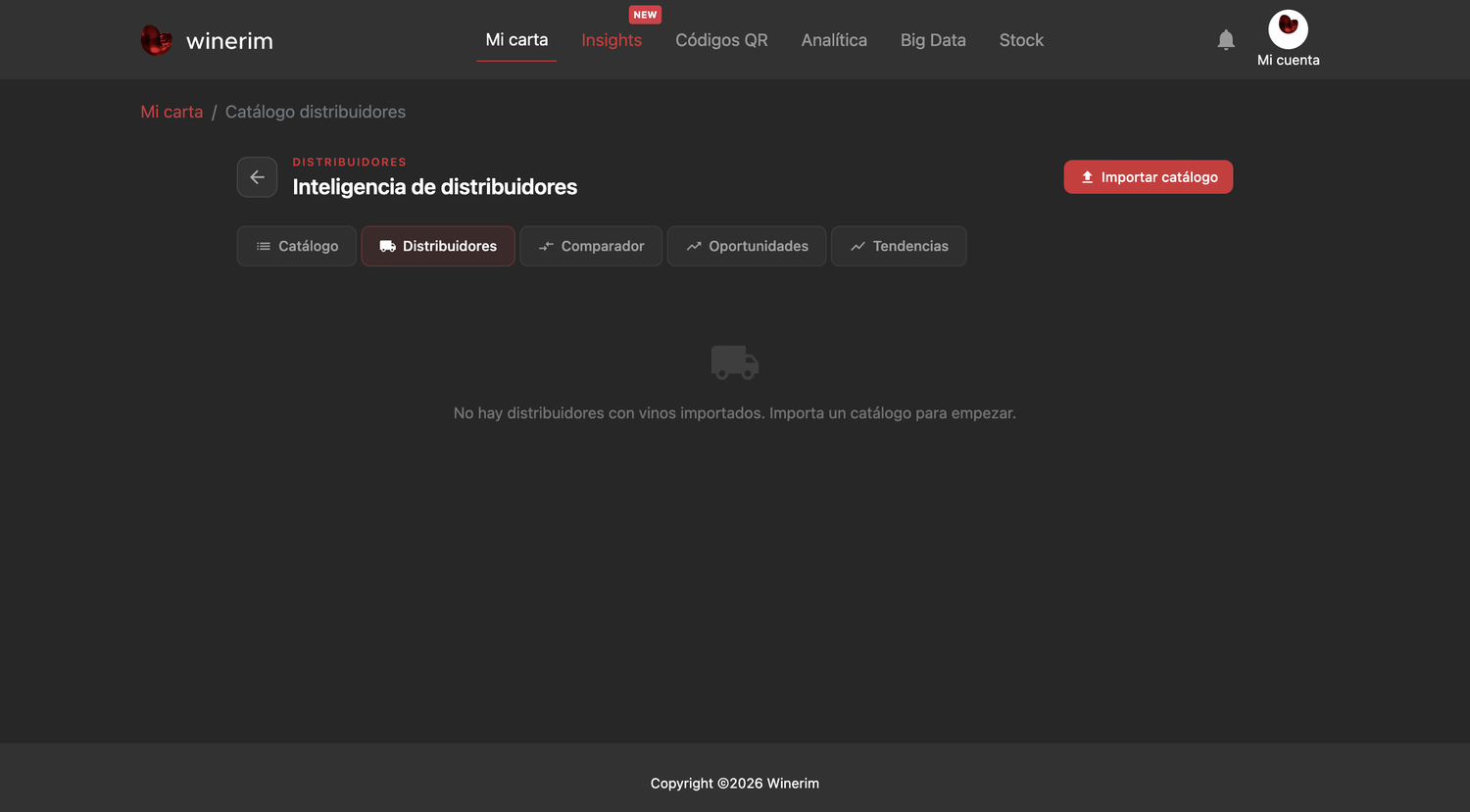The height and width of the screenshot is (812, 1470).
Task: Go to the Analítica section
Action: tap(834, 40)
